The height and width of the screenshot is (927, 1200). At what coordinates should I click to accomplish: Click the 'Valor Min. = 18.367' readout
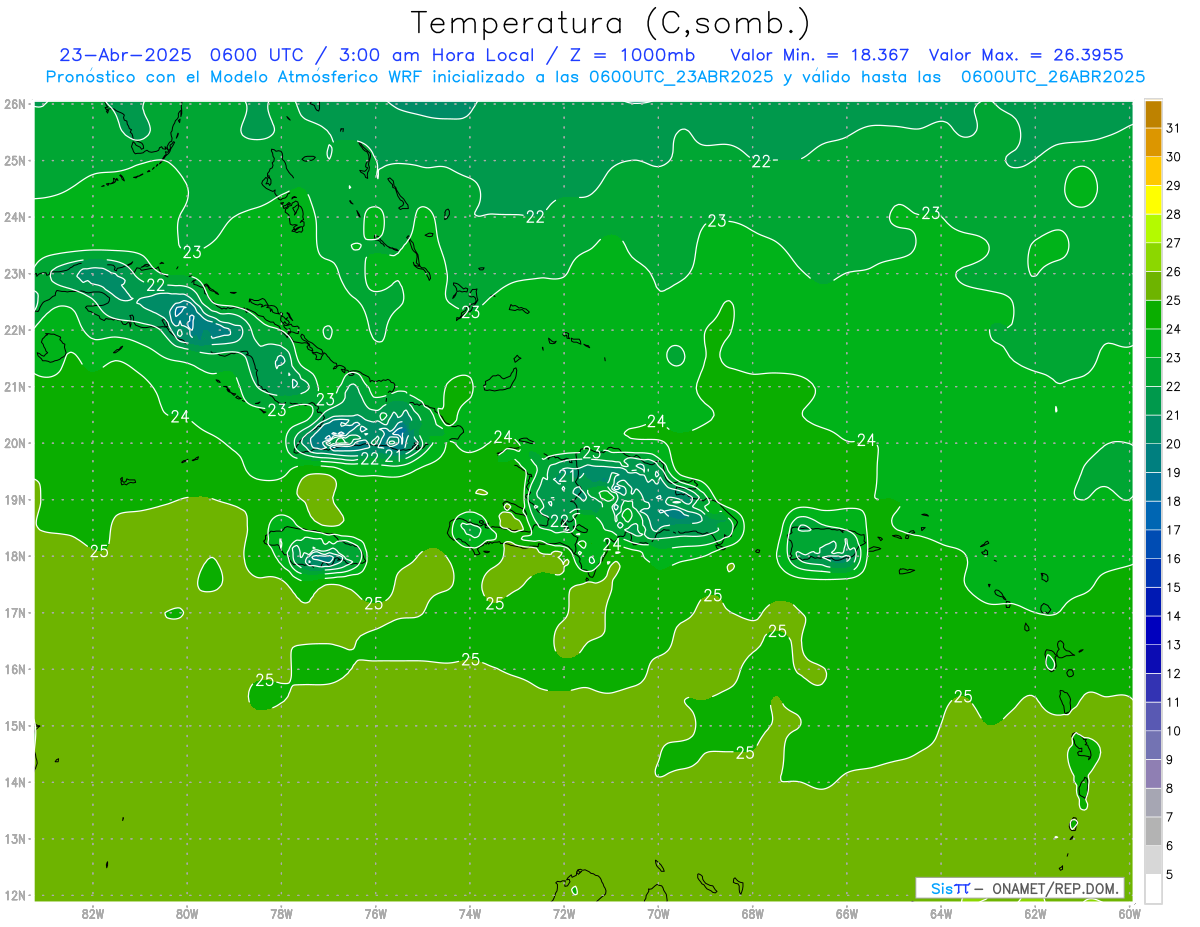(x=820, y=55)
